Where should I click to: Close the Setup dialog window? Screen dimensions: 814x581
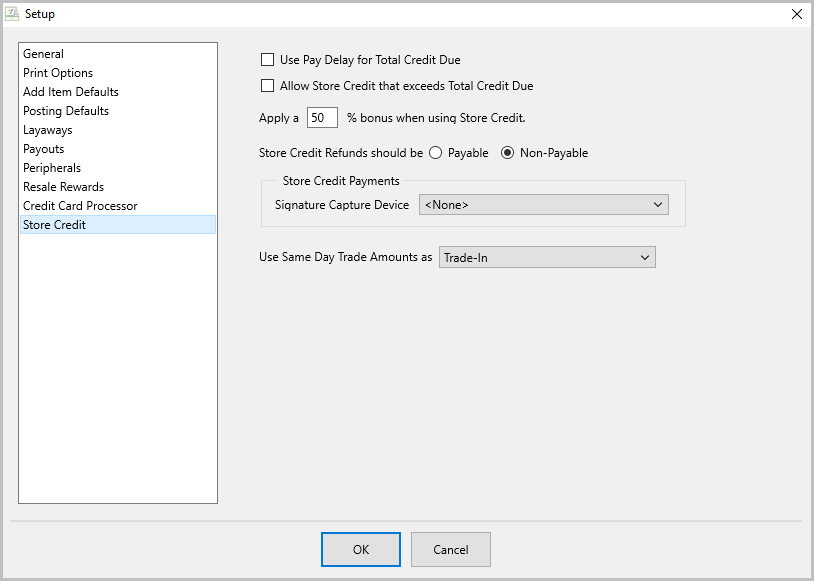[797, 14]
